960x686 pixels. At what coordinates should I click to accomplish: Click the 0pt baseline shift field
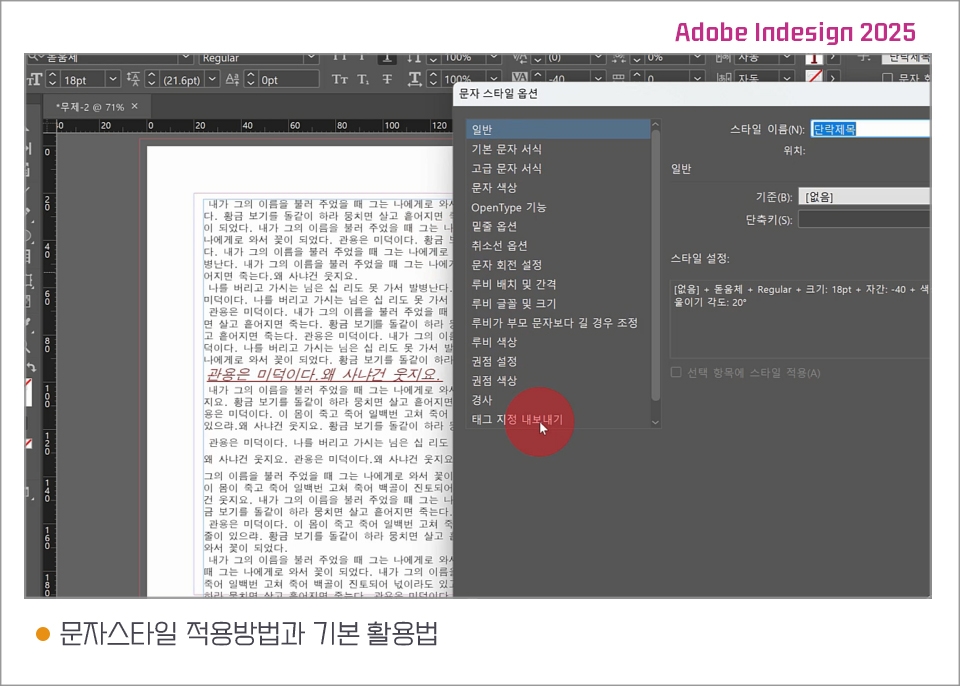click(x=288, y=80)
